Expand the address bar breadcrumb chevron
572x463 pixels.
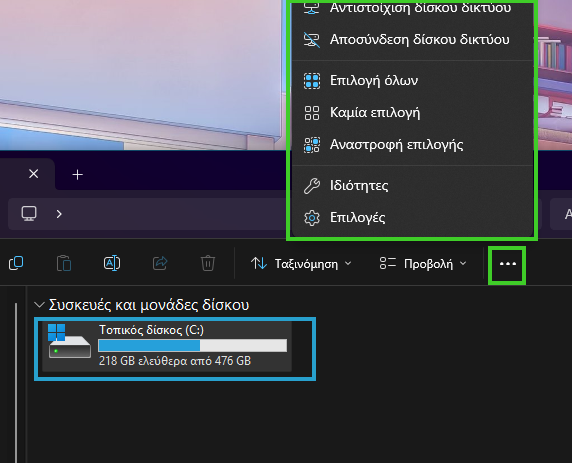click(59, 214)
